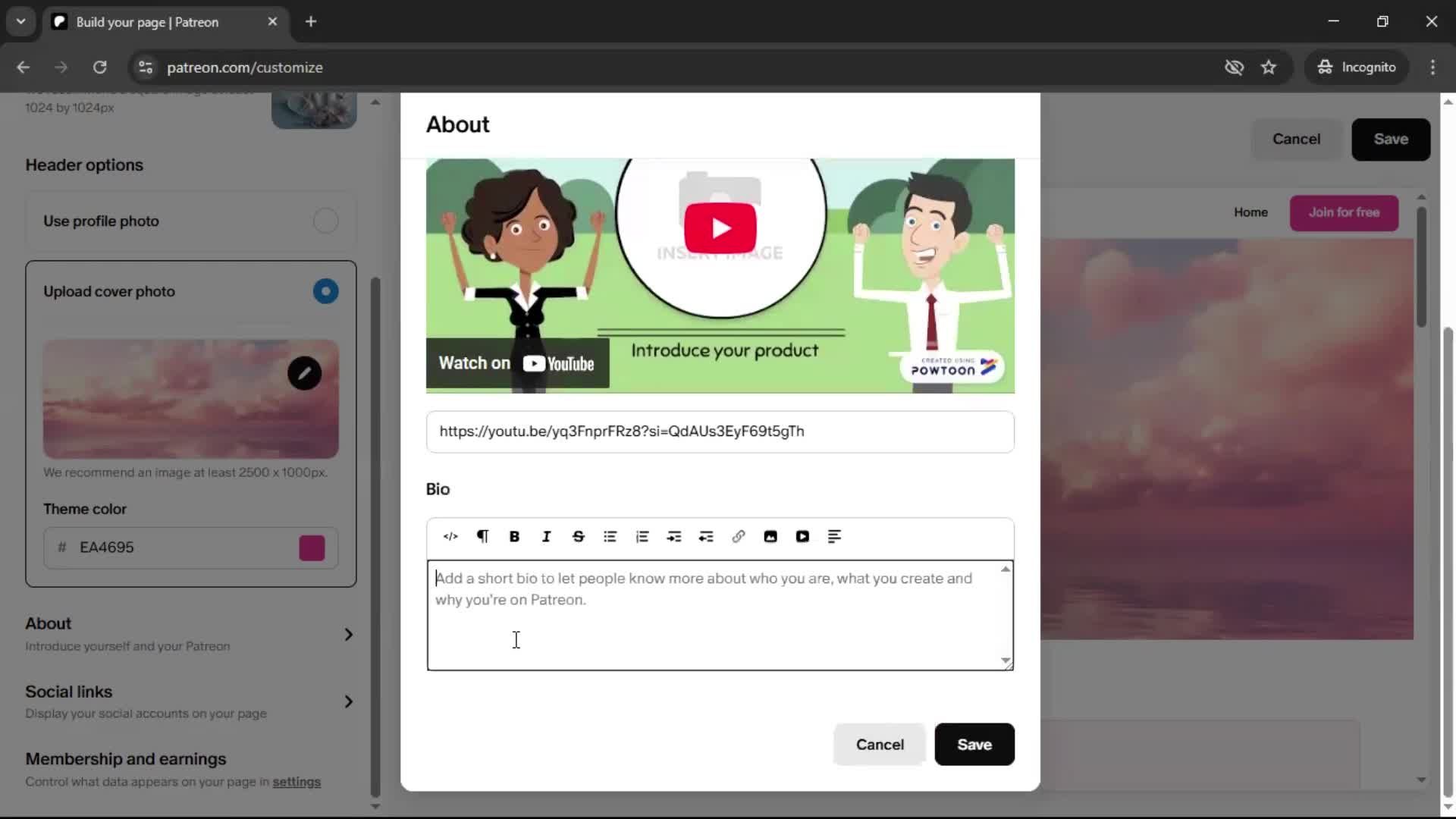The image size is (1456, 819).
Task: Expand the About section chevron
Action: pyautogui.click(x=349, y=635)
